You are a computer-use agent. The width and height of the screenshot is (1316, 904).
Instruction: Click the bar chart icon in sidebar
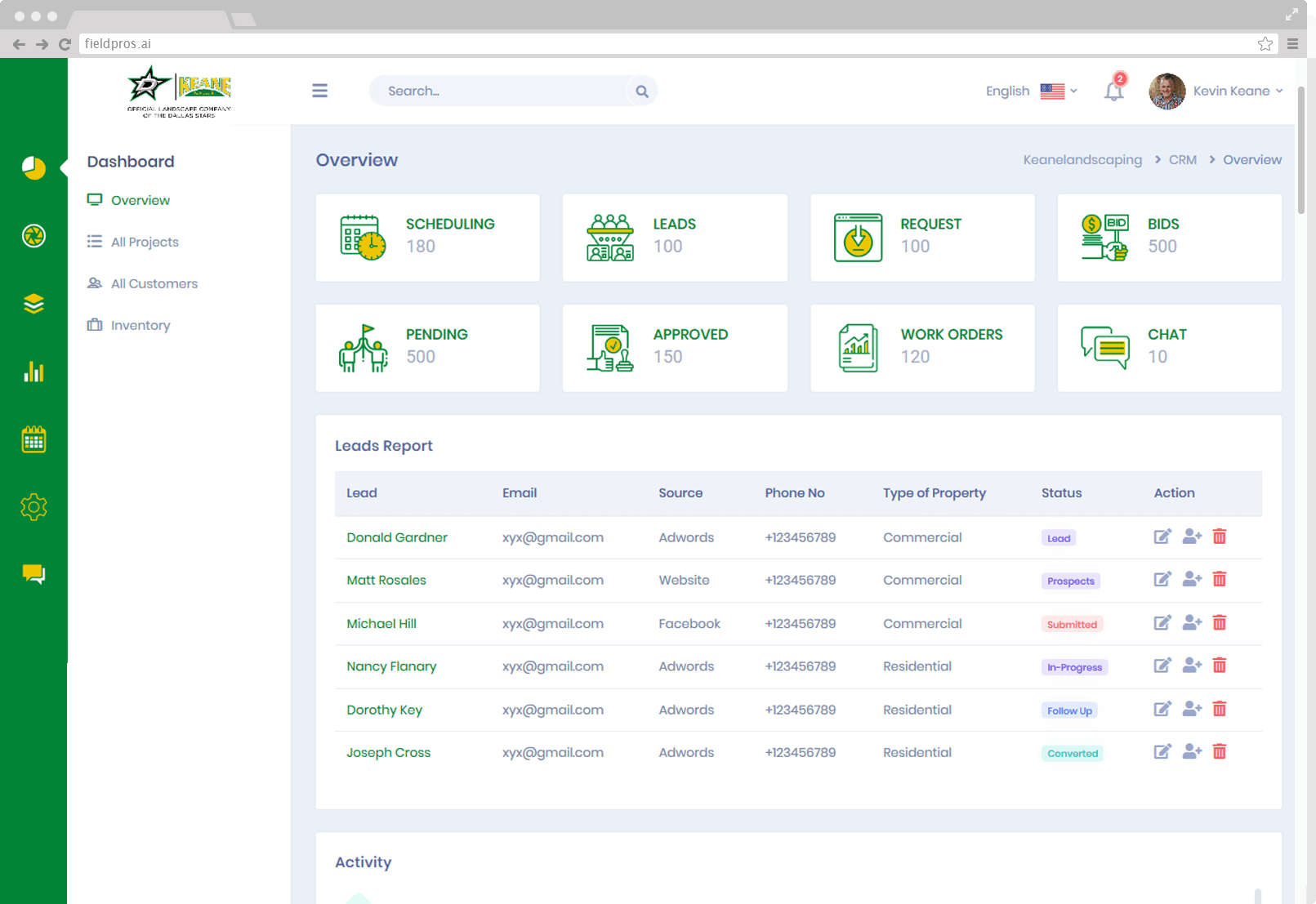pyautogui.click(x=33, y=372)
